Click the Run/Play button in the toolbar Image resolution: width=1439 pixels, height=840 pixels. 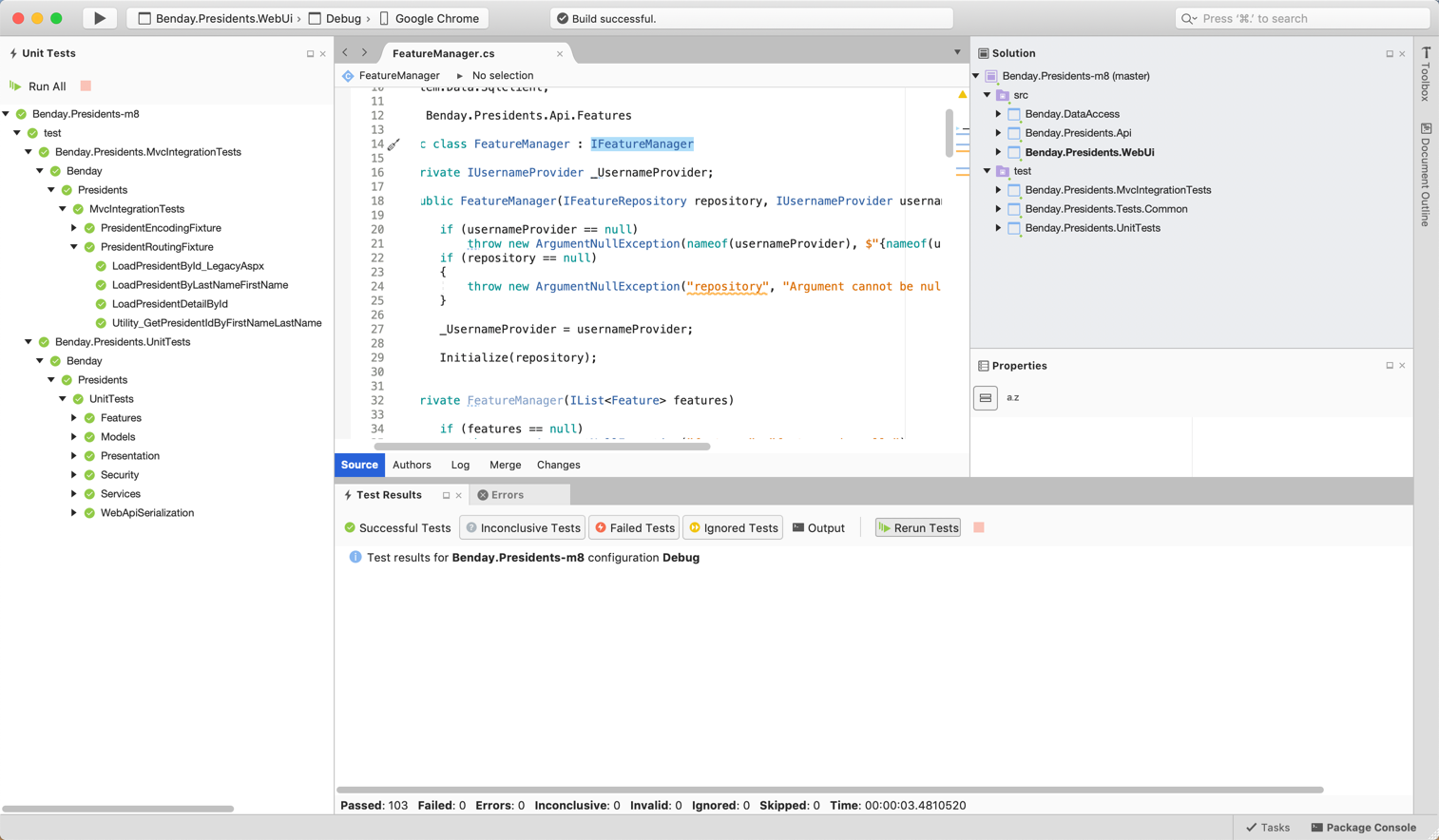[x=99, y=18]
